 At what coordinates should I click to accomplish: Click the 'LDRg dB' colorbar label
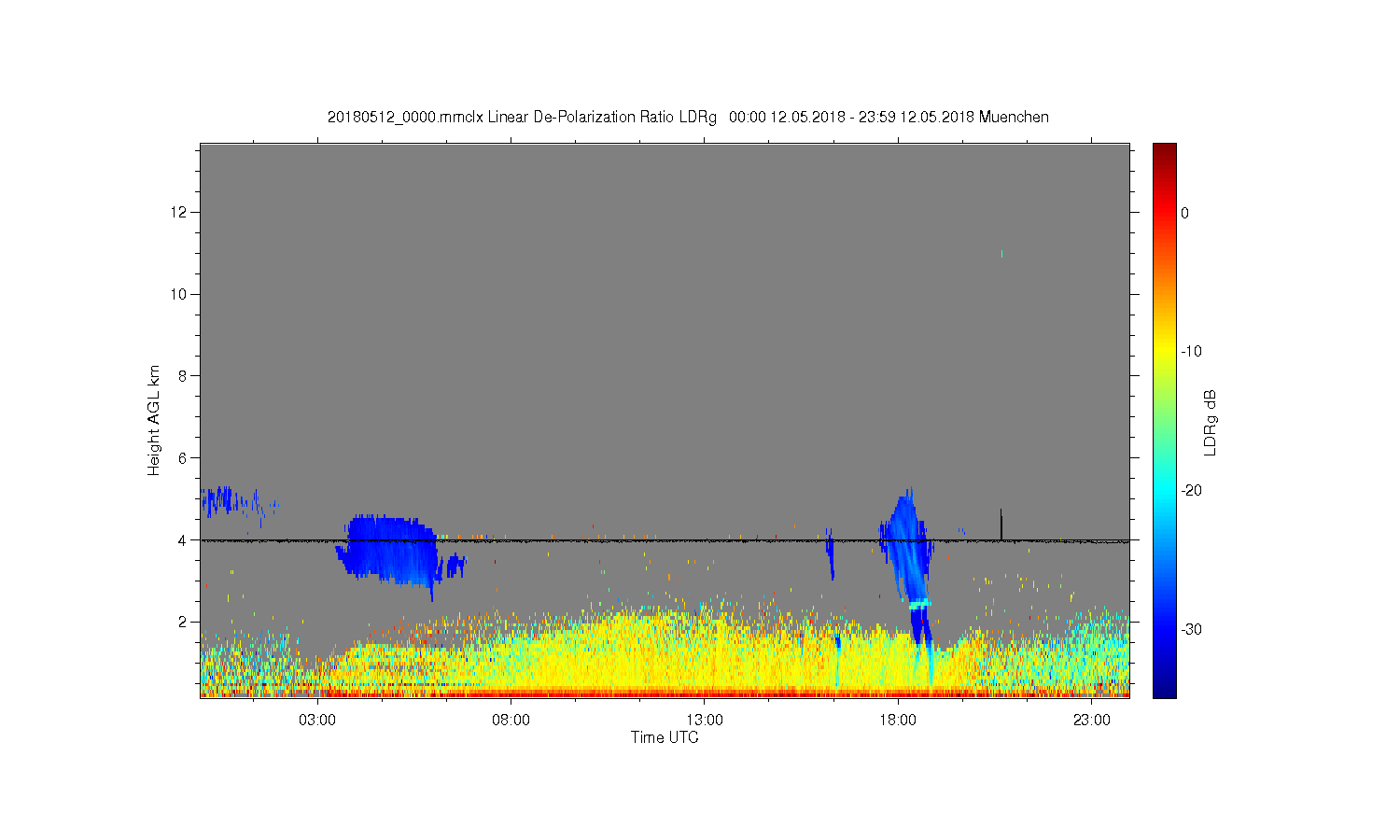tap(1210, 422)
